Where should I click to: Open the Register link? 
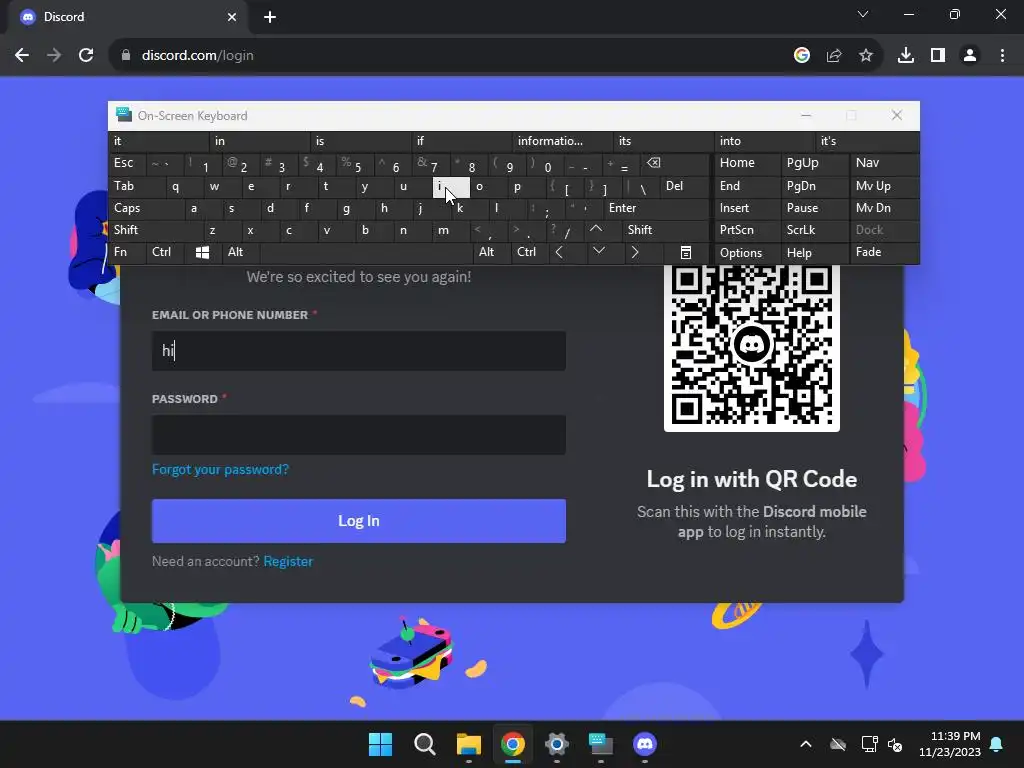click(x=288, y=562)
